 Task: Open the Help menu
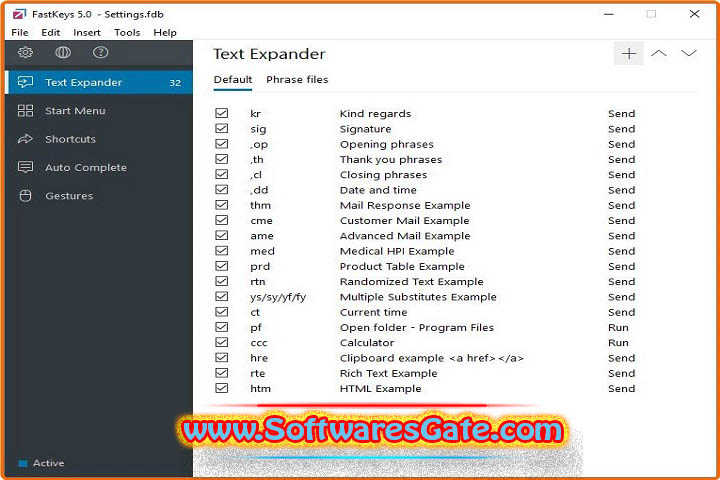(x=165, y=33)
